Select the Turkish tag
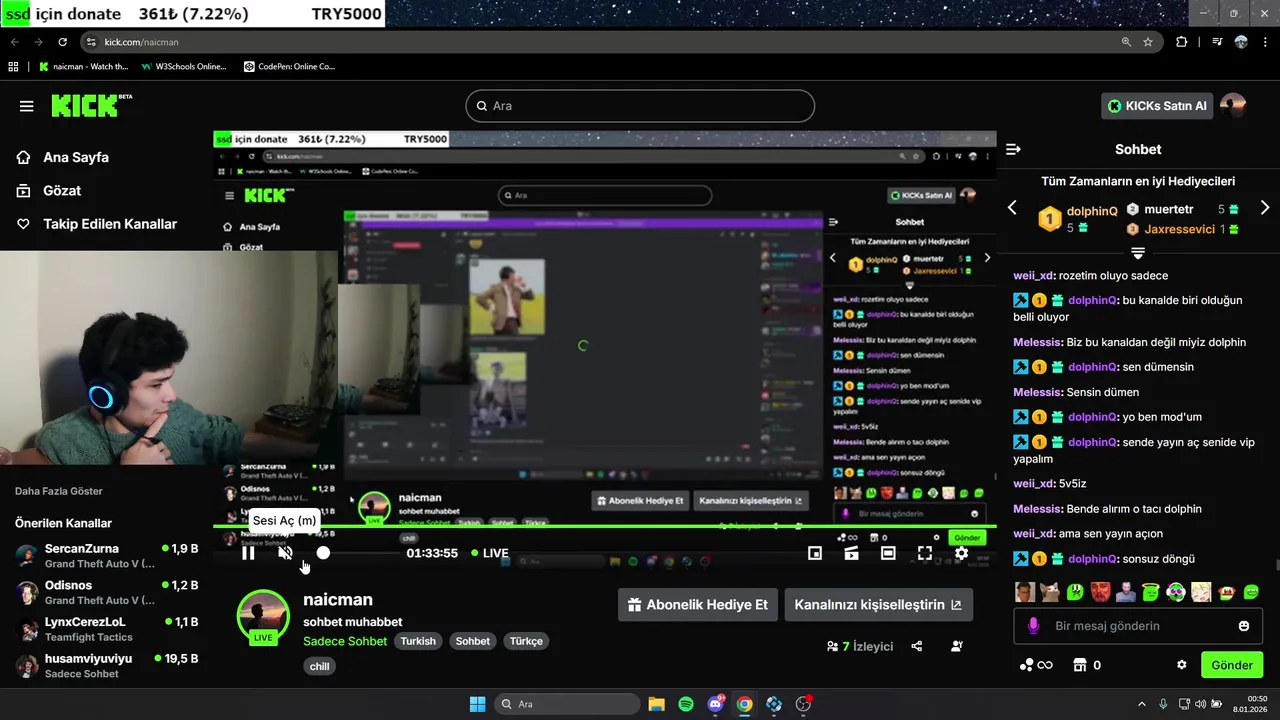Image resolution: width=1280 pixels, height=720 pixels. 418,641
